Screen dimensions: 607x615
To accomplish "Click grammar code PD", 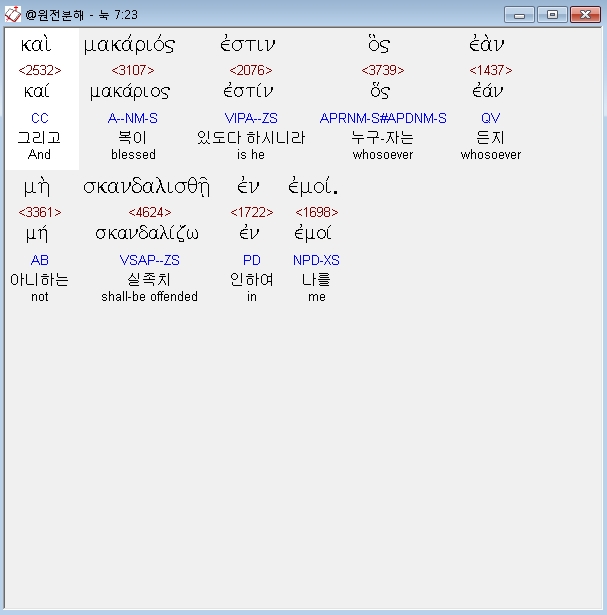I will pyautogui.click(x=252, y=260).
